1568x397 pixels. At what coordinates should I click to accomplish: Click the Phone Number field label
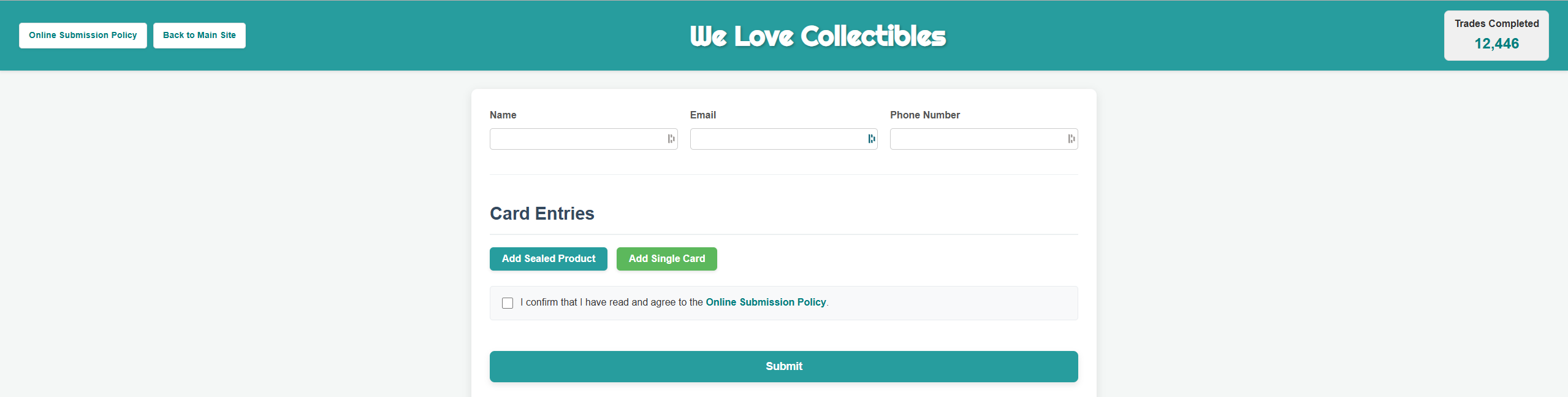[925, 115]
